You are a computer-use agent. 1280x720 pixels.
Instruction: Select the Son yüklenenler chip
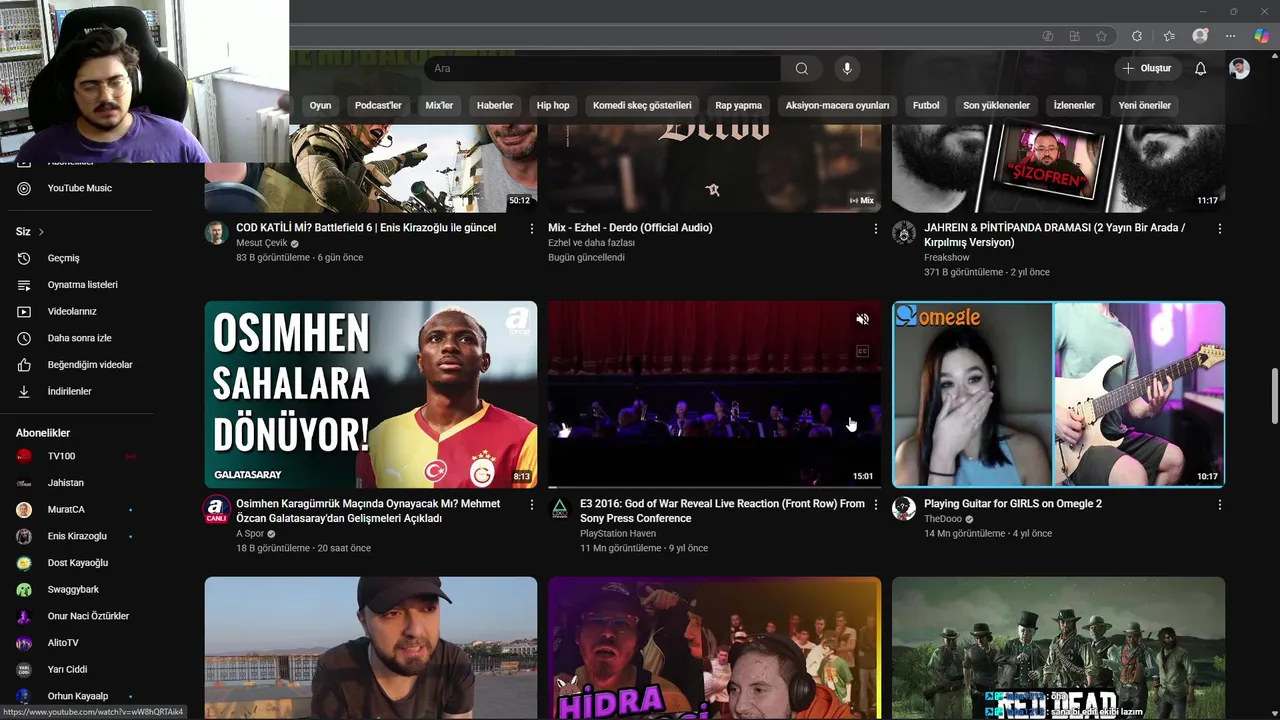pyautogui.click(x=996, y=105)
